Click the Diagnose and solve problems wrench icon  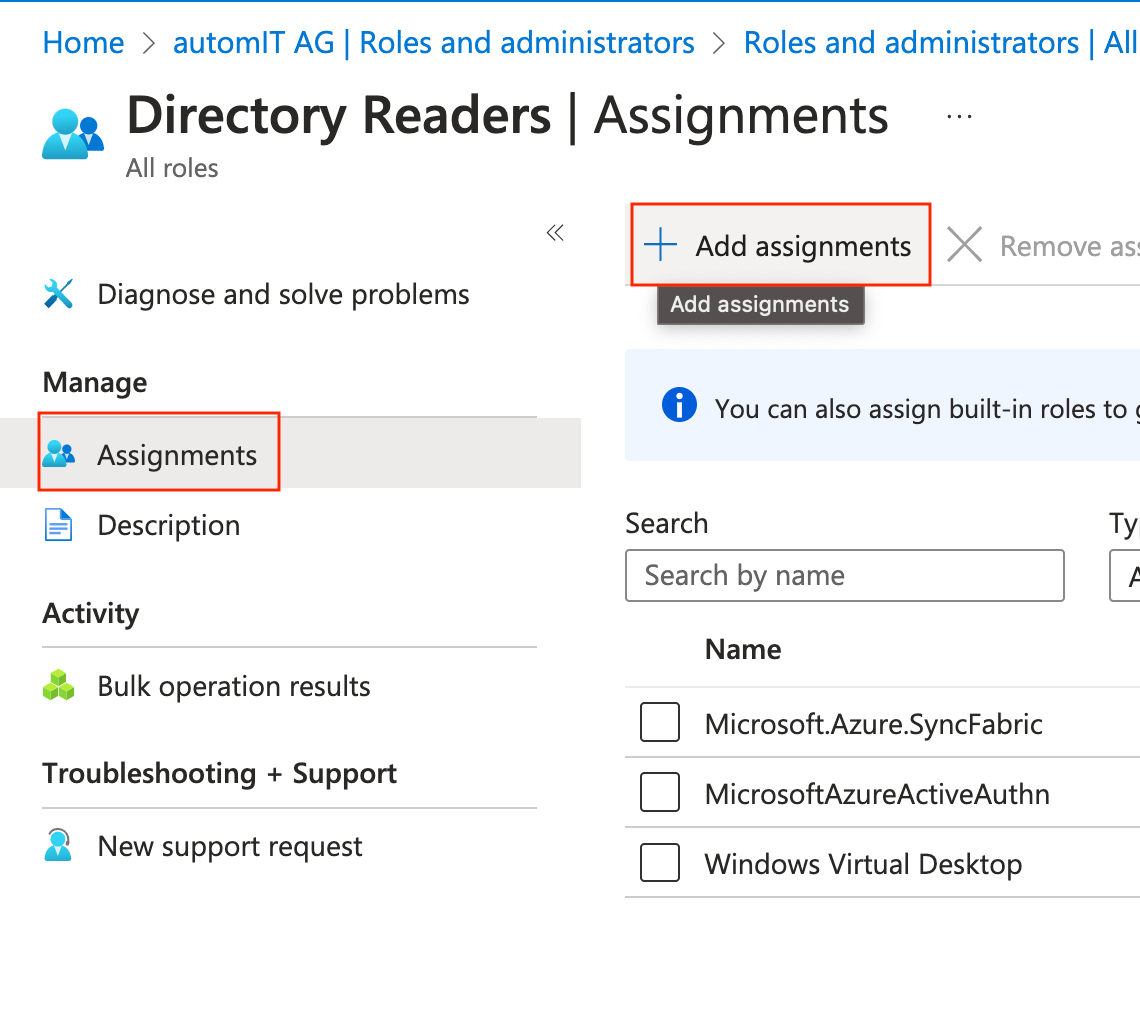(x=59, y=295)
